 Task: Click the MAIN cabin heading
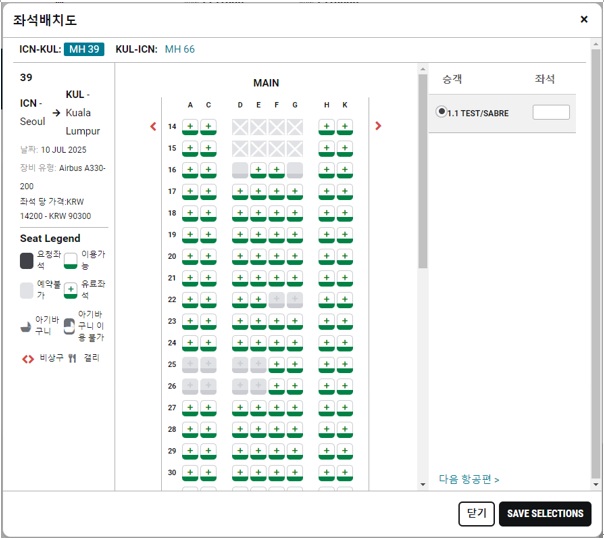click(x=266, y=83)
